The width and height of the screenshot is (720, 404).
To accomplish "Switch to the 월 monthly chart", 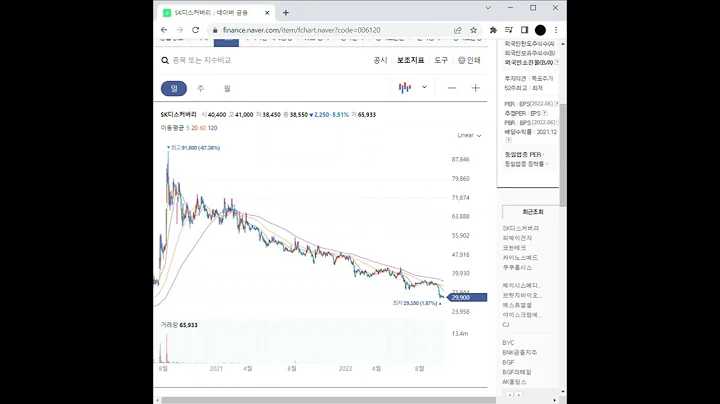I will [227, 88].
